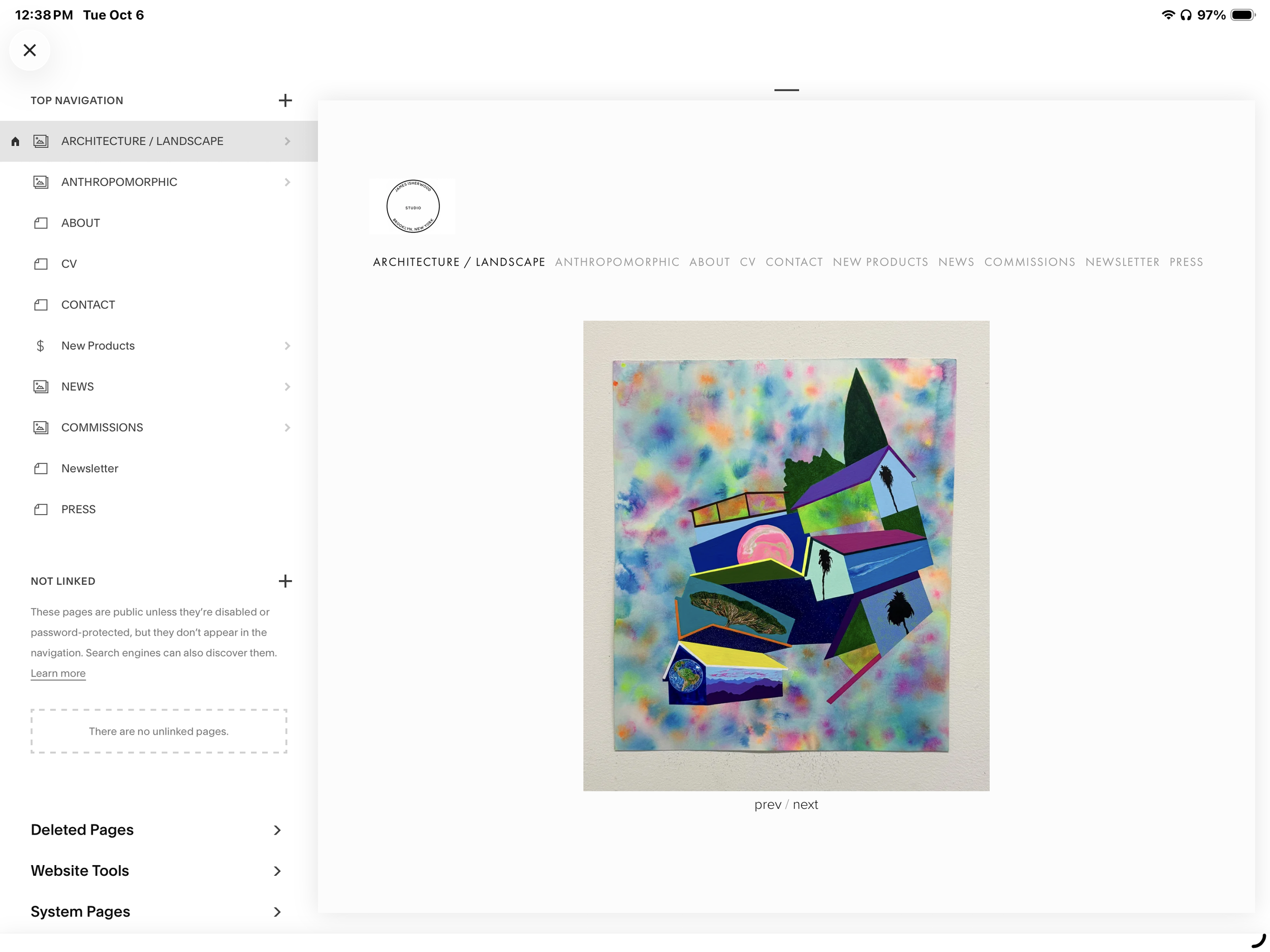Expand ARCHITECTURE / LANDSCAPE page chevron
This screenshot has height=952, width=1270.
pyautogui.click(x=287, y=141)
